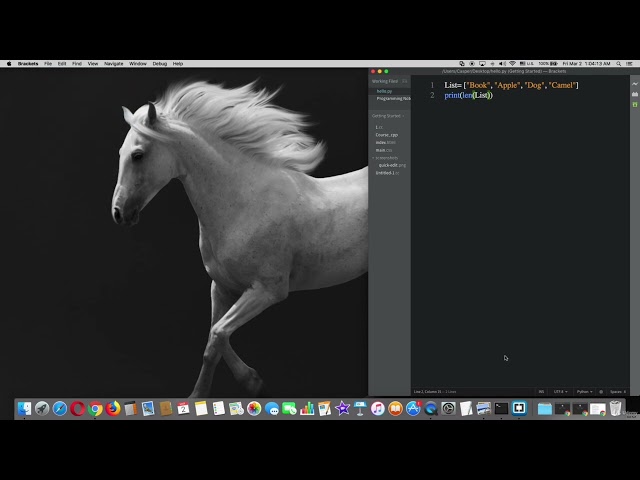Open Messages from the dock
Image resolution: width=640 pixels, height=480 pixels.
[272, 408]
